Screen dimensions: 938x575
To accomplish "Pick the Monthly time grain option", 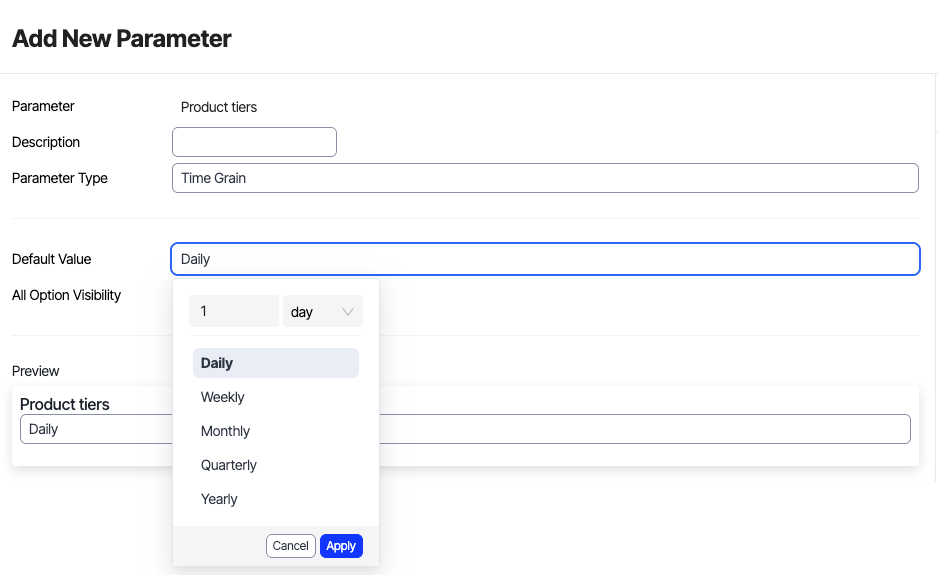I will click(226, 431).
